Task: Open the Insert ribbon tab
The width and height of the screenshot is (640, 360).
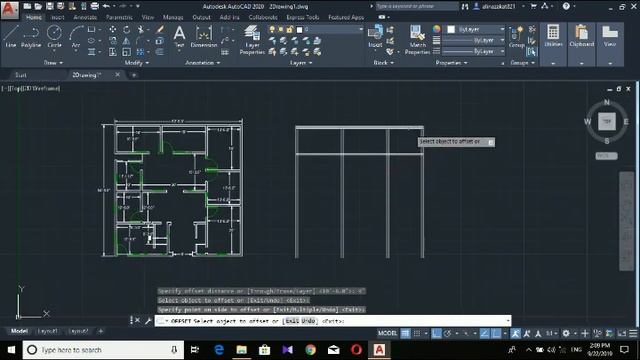Action: click(x=57, y=17)
